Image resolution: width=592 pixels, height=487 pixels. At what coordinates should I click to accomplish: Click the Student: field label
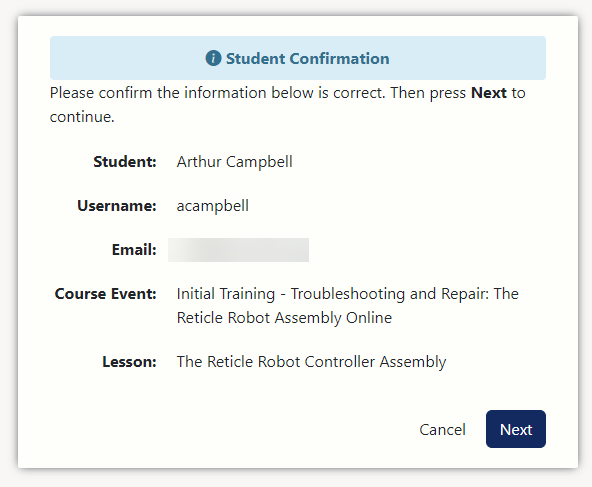click(x=125, y=162)
